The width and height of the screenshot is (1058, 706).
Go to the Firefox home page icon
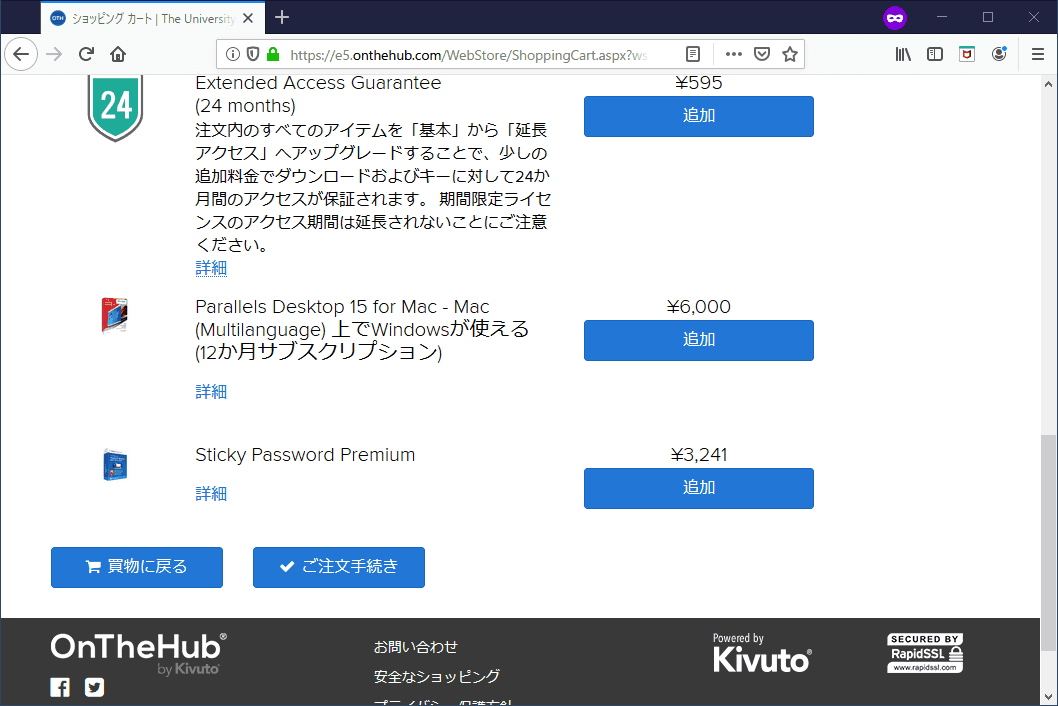[118, 54]
